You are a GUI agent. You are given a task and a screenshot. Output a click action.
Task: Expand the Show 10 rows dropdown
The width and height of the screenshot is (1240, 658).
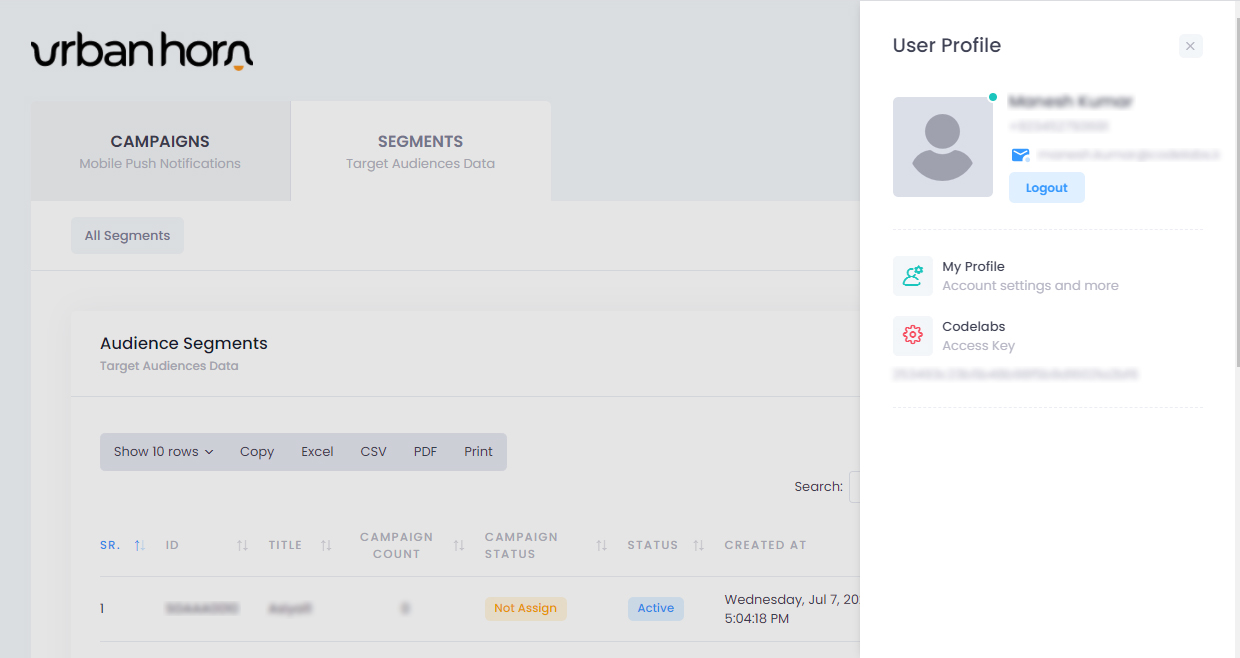pos(163,452)
